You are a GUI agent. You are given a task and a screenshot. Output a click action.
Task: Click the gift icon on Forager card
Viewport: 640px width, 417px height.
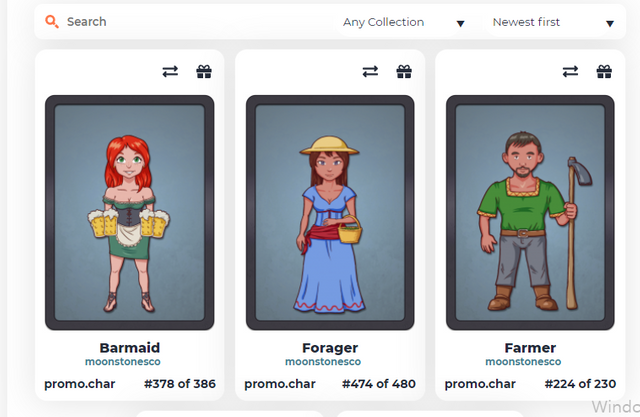click(404, 72)
